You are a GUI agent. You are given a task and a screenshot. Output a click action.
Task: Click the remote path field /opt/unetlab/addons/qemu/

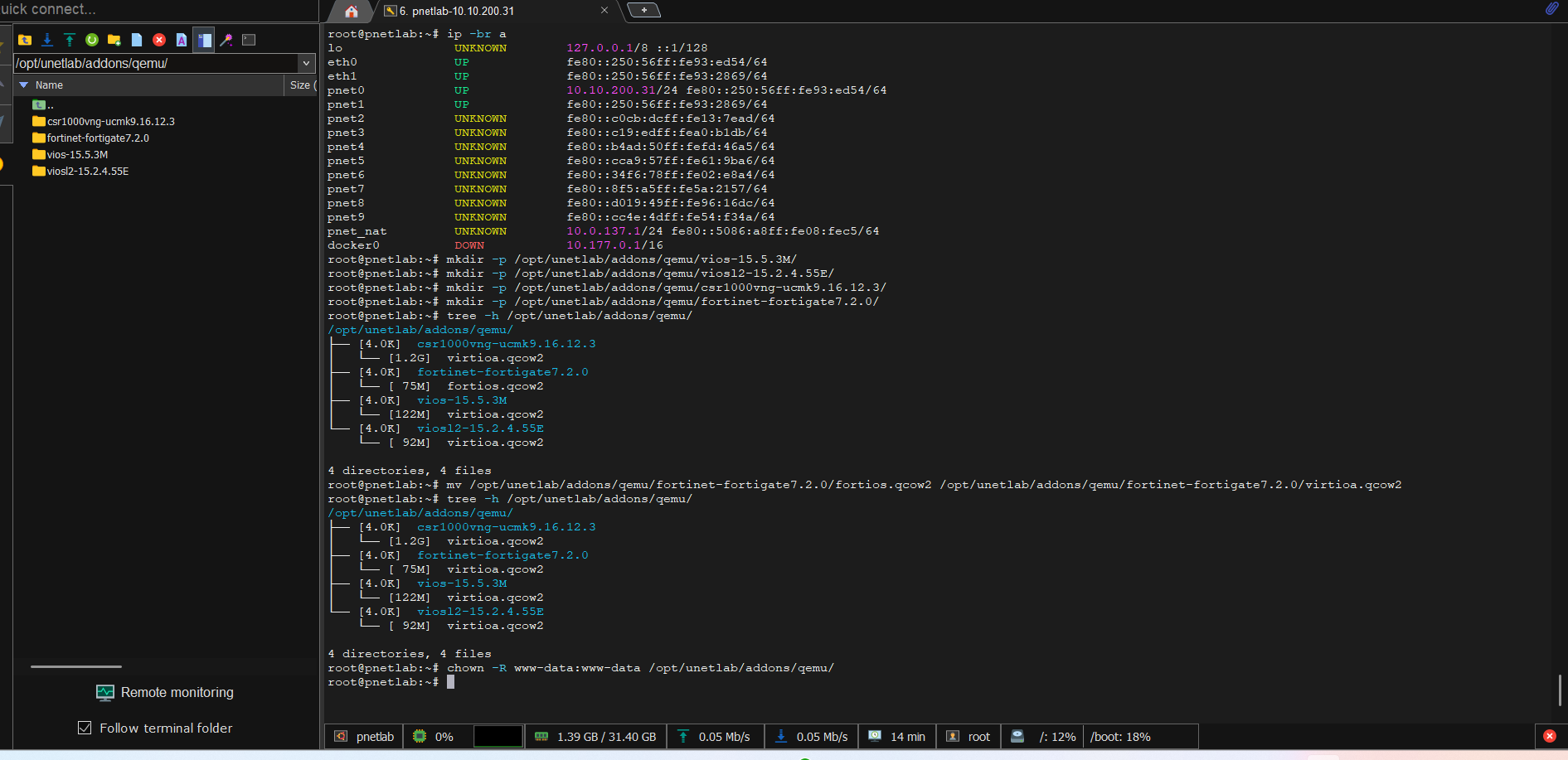point(157,63)
